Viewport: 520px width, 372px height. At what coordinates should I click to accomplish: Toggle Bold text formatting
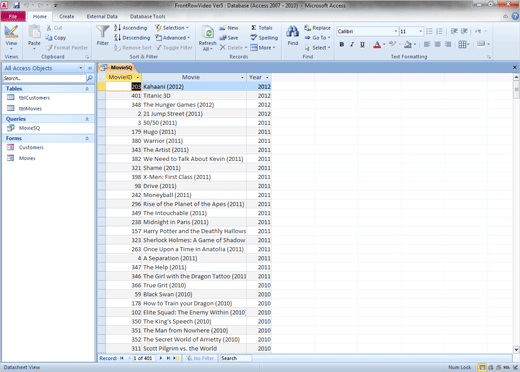[x=342, y=44]
